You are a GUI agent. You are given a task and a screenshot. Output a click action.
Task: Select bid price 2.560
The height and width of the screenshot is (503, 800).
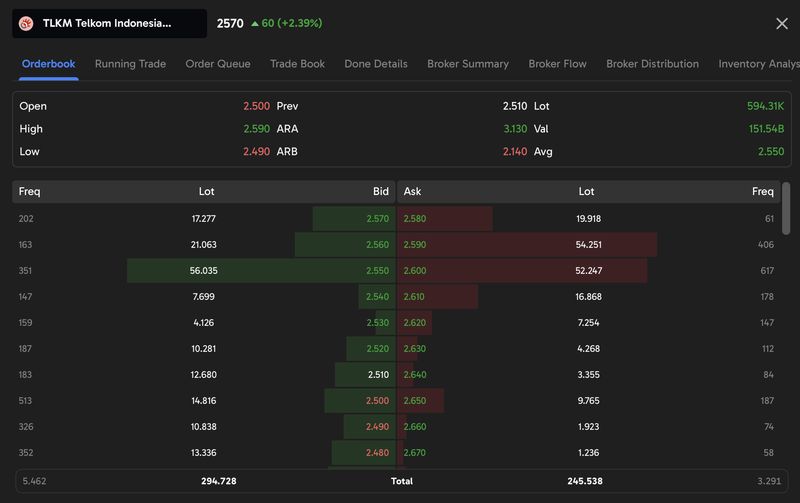click(x=378, y=244)
